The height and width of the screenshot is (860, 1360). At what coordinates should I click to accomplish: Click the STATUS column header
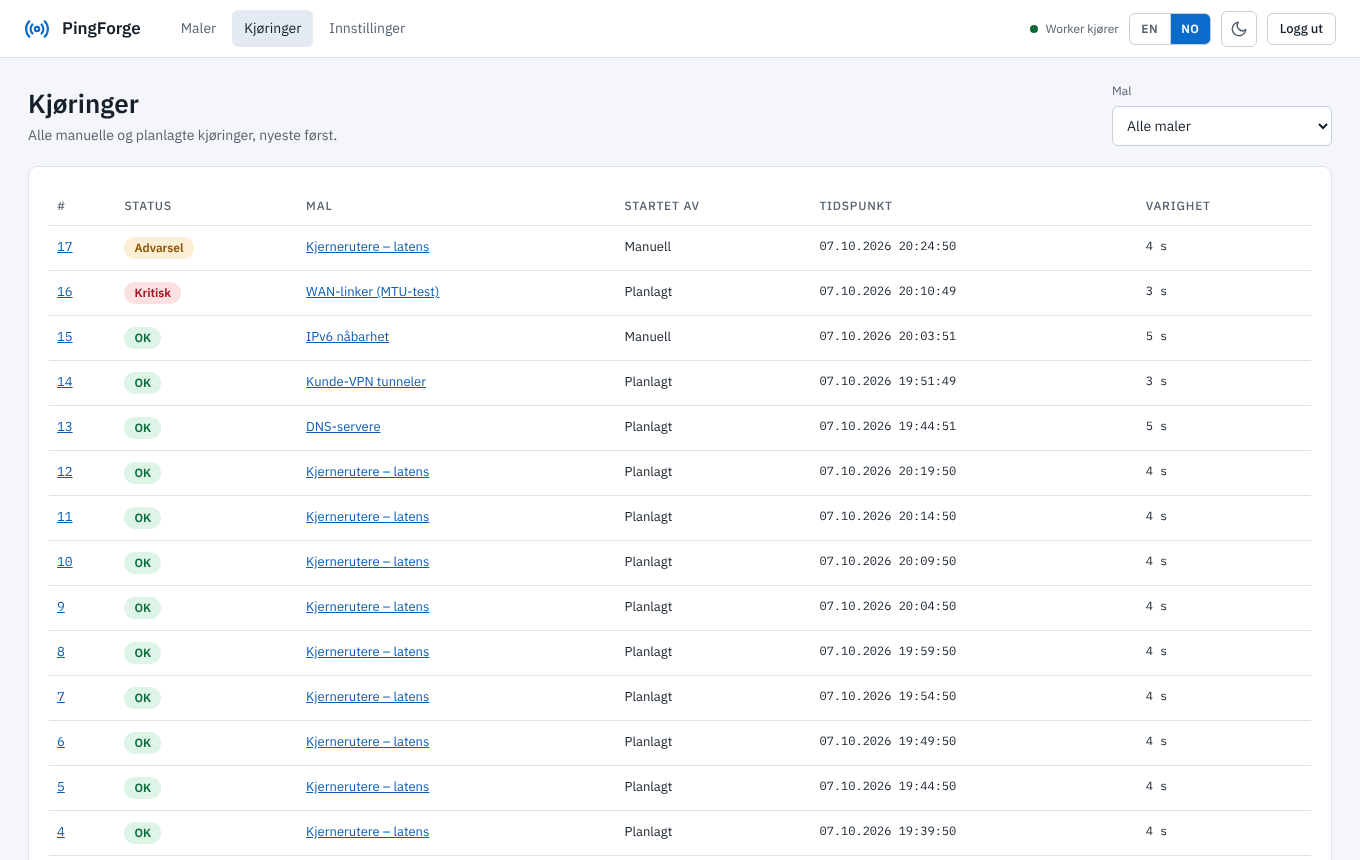[148, 206]
